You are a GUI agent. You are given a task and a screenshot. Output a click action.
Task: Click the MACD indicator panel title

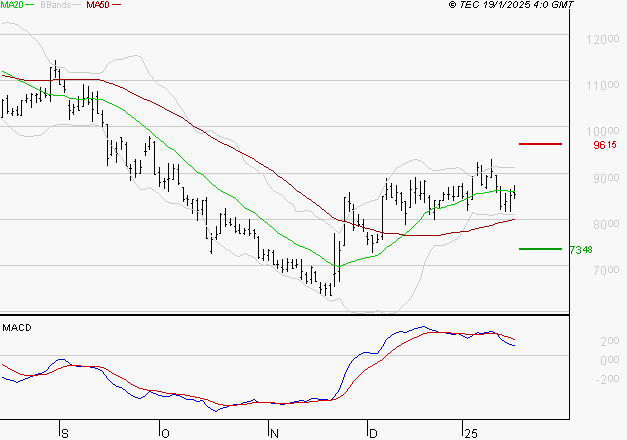pos(17,327)
